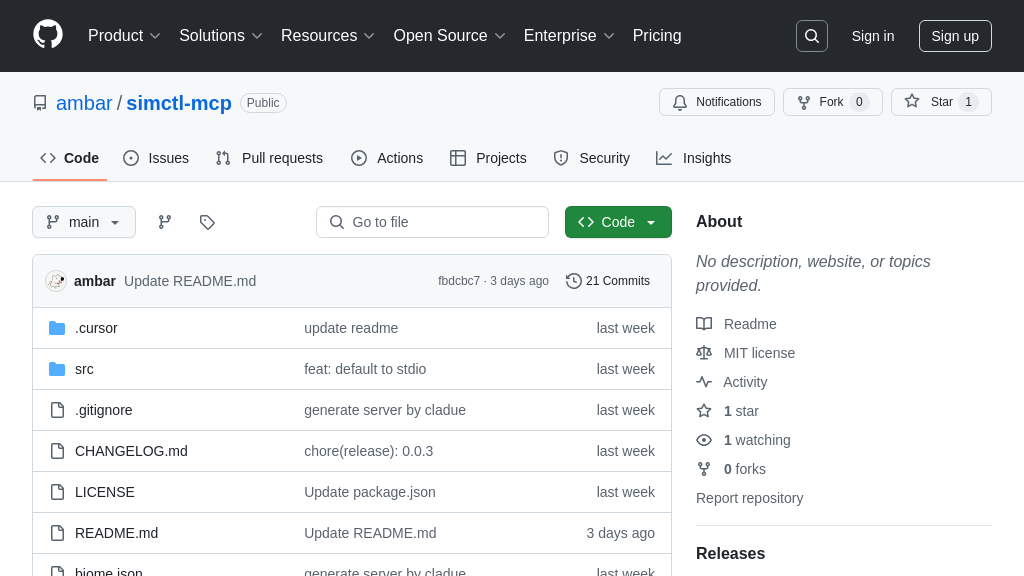Click ambar's avatar in the commit row
The height and width of the screenshot is (576, 1024).
pyautogui.click(x=56, y=281)
